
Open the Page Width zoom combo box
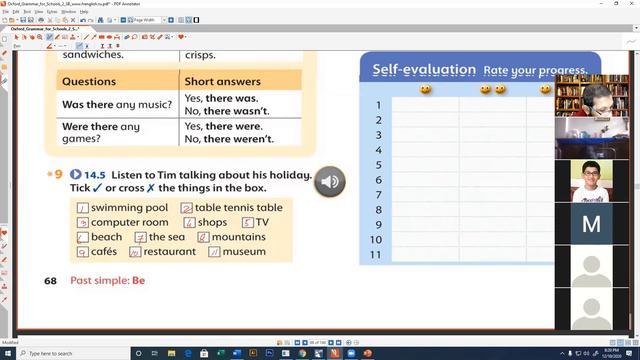[x=147, y=20]
